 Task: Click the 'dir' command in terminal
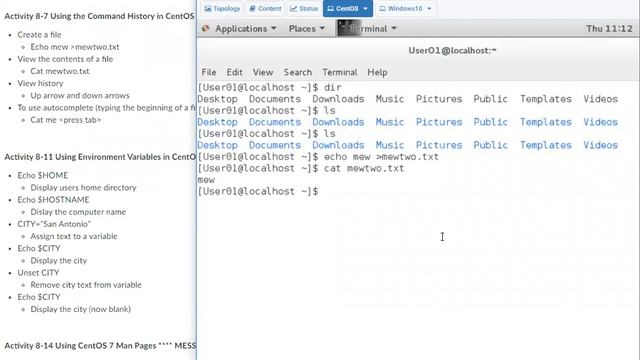click(x=333, y=87)
